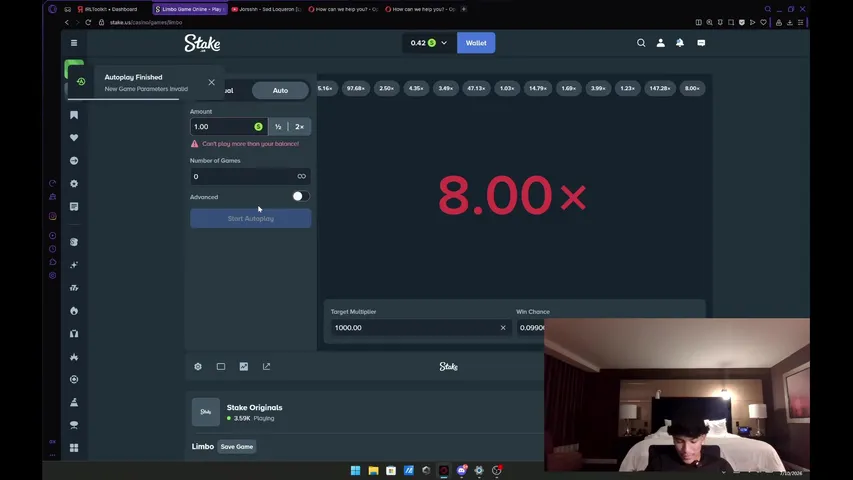Image resolution: width=853 pixels, height=480 pixels.
Task: Open the 47.13× past result
Action: click(x=476, y=88)
